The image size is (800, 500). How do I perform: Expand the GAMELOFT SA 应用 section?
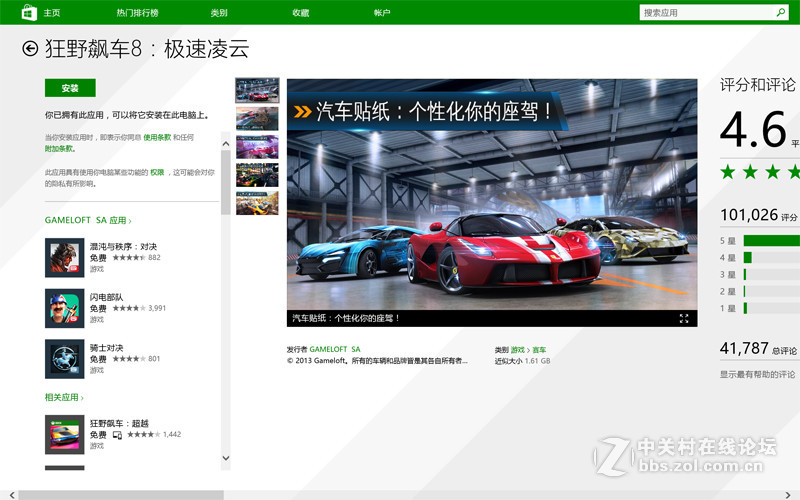pos(88,220)
